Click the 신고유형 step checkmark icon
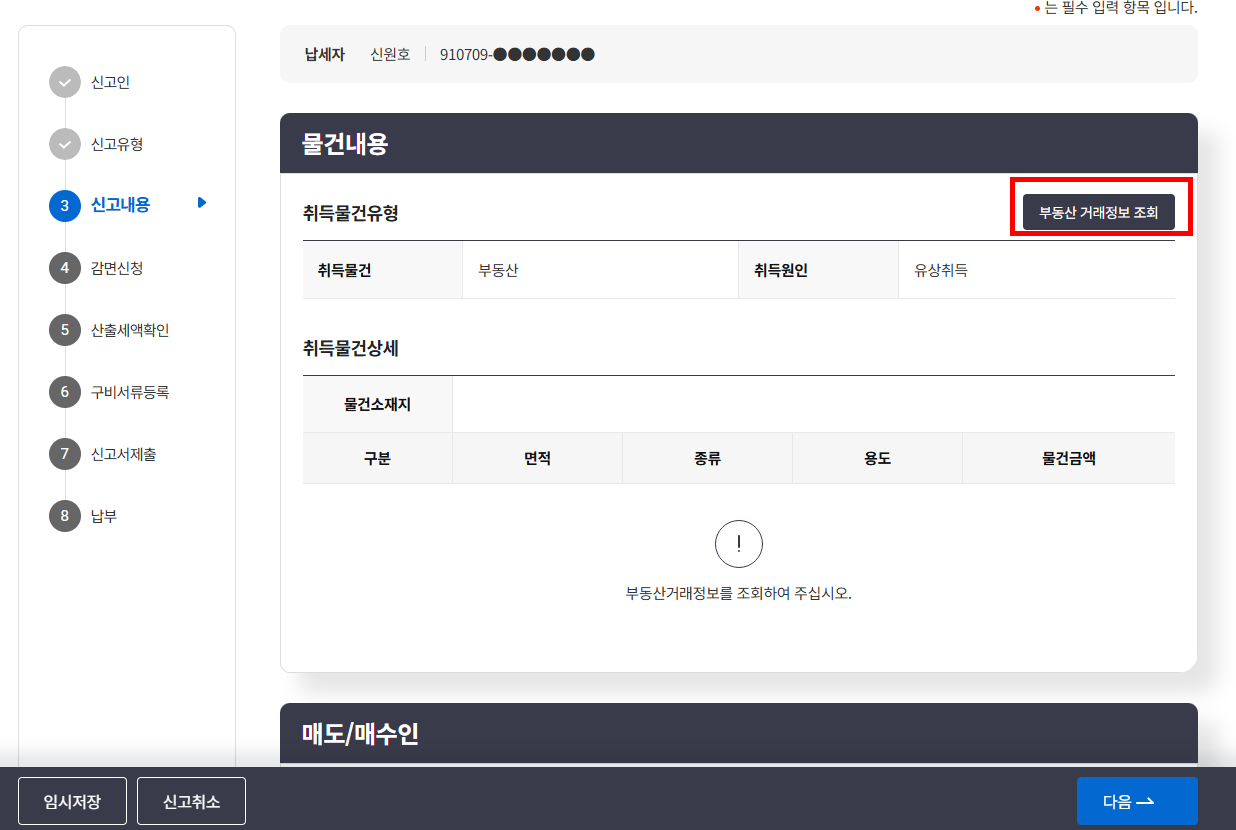The width and height of the screenshot is (1236, 830). click(x=65, y=145)
